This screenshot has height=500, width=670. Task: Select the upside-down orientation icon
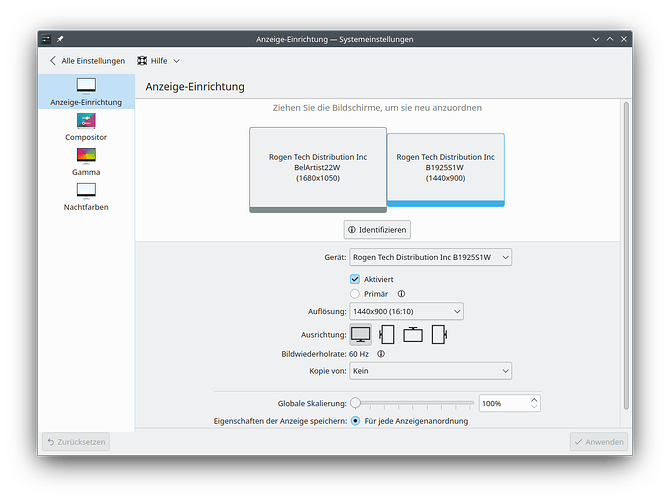pos(412,335)
